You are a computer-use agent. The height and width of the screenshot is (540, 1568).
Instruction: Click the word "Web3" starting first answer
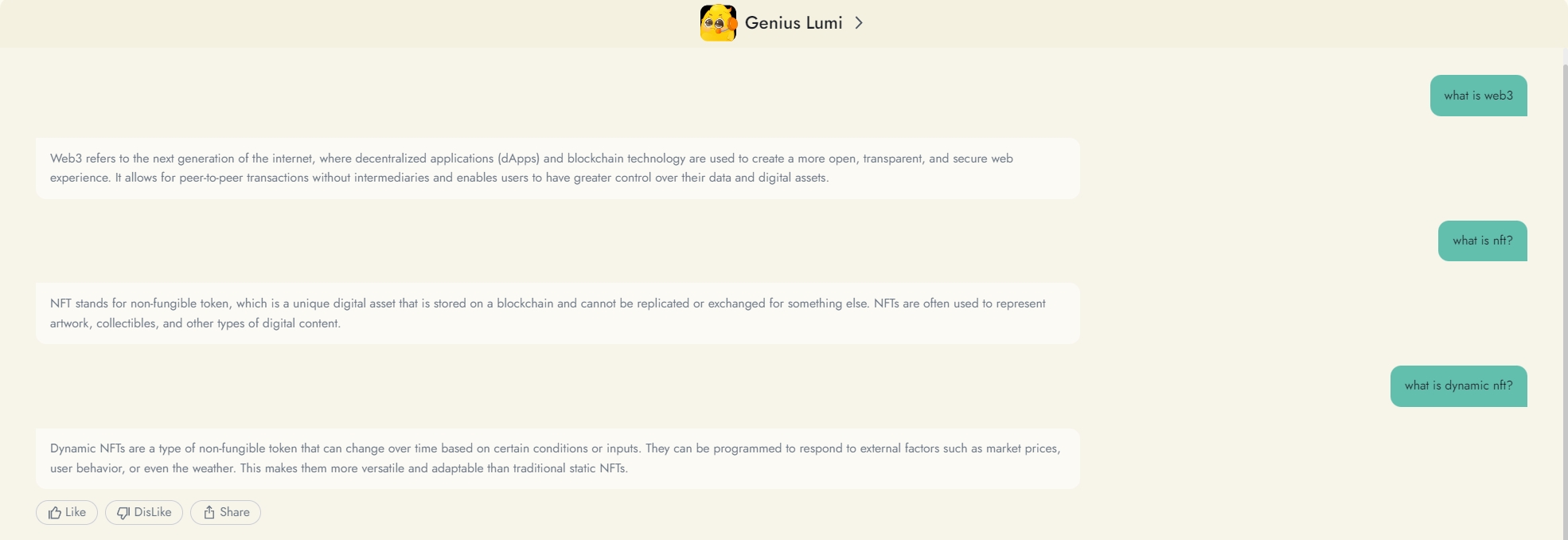pyautogui.click(x=66, y=158)
